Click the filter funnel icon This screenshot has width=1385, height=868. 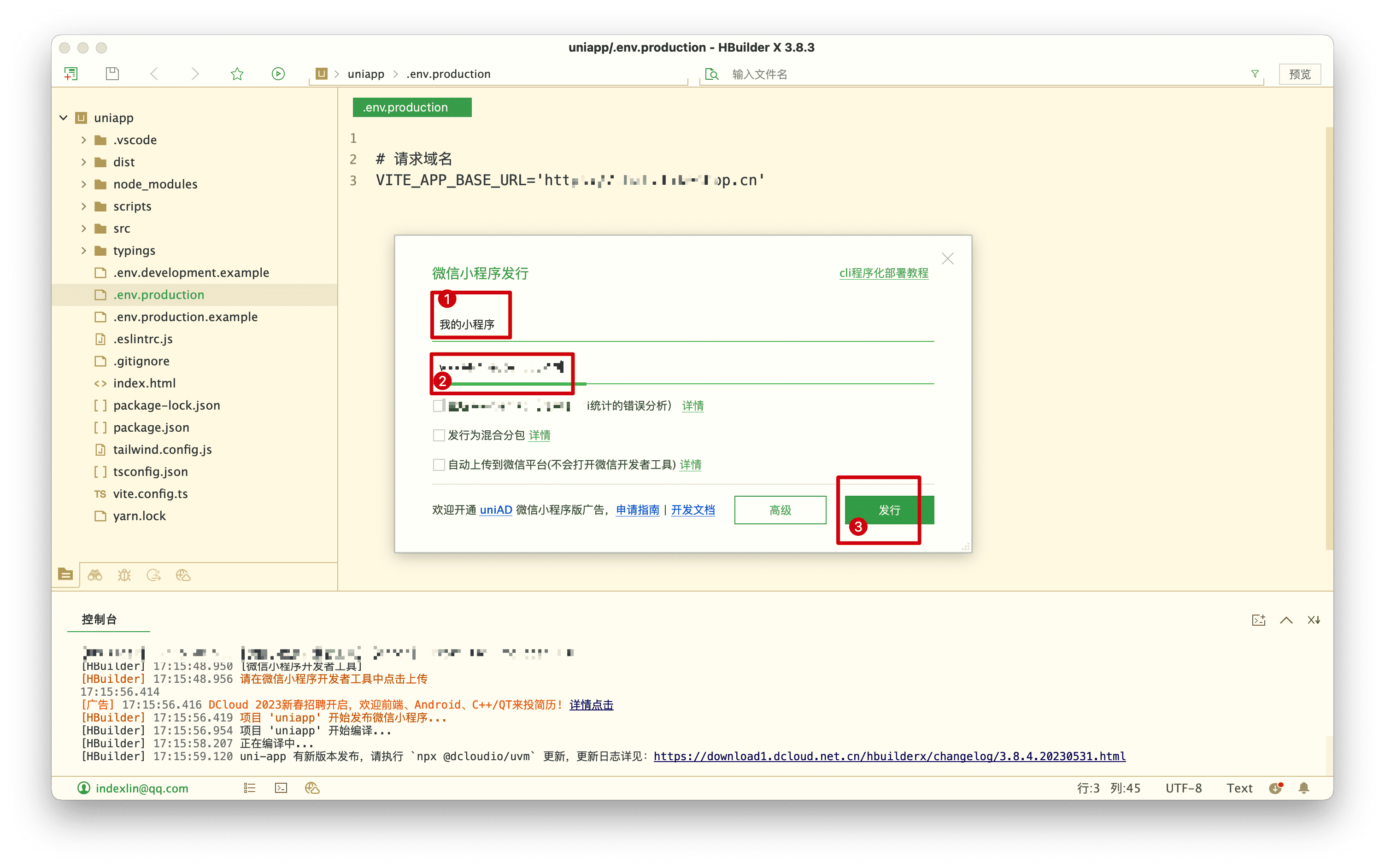(x=1255, y=74)
